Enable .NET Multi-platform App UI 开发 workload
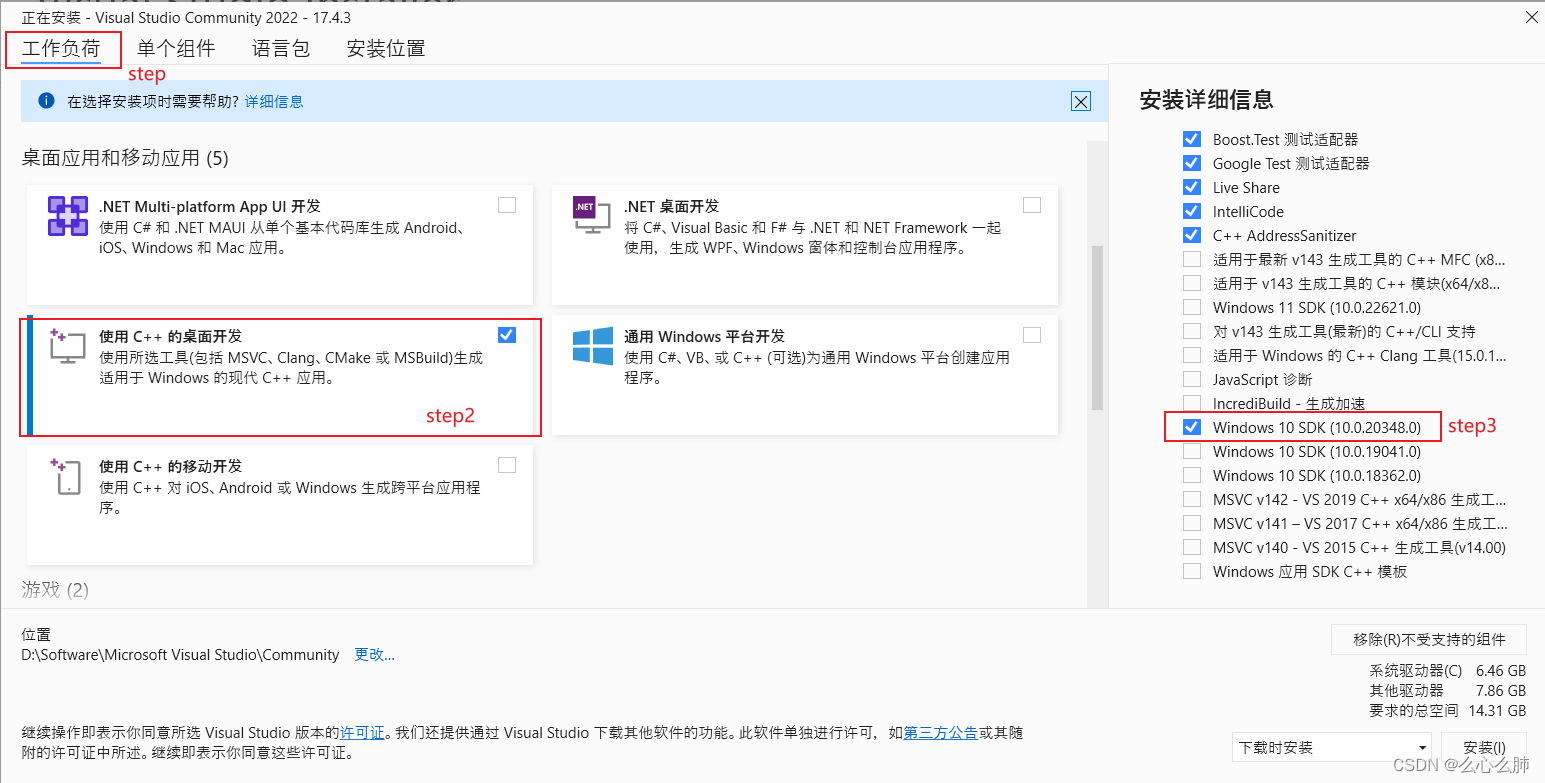 507,205
